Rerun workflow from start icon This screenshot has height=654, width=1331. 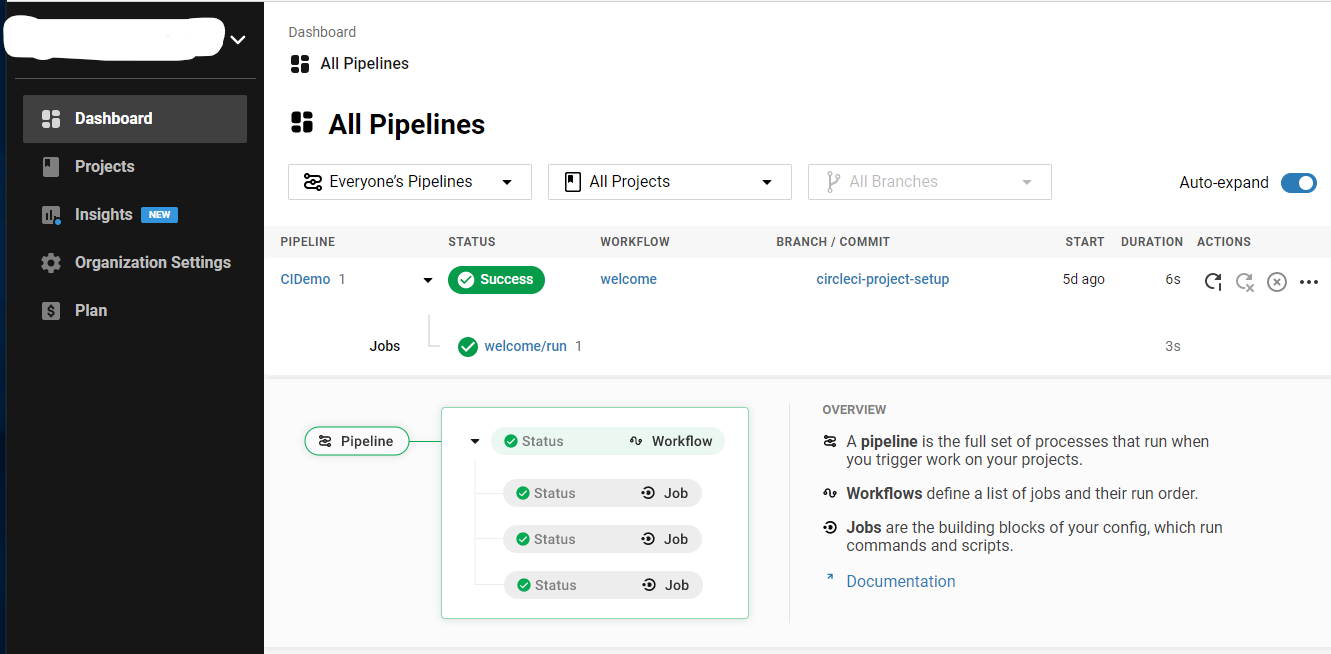point(1213,282)
